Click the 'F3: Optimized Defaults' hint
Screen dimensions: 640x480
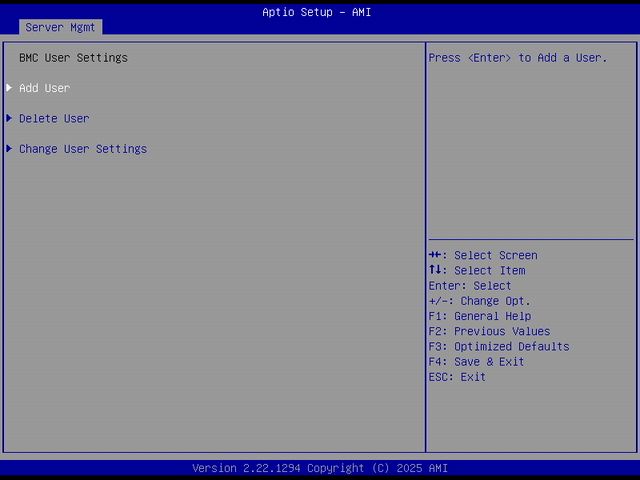coord(499,347)
